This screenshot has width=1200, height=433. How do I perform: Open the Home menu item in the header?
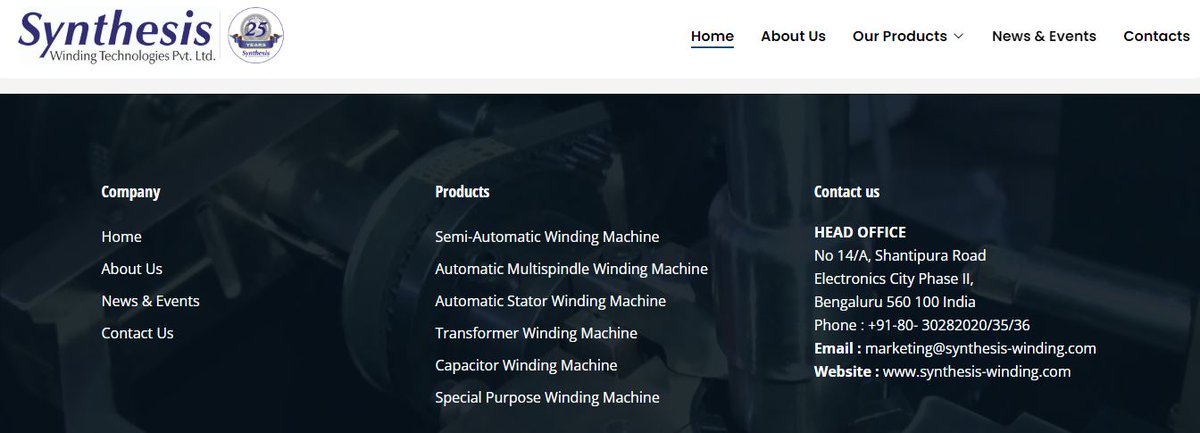coord(712,36)
